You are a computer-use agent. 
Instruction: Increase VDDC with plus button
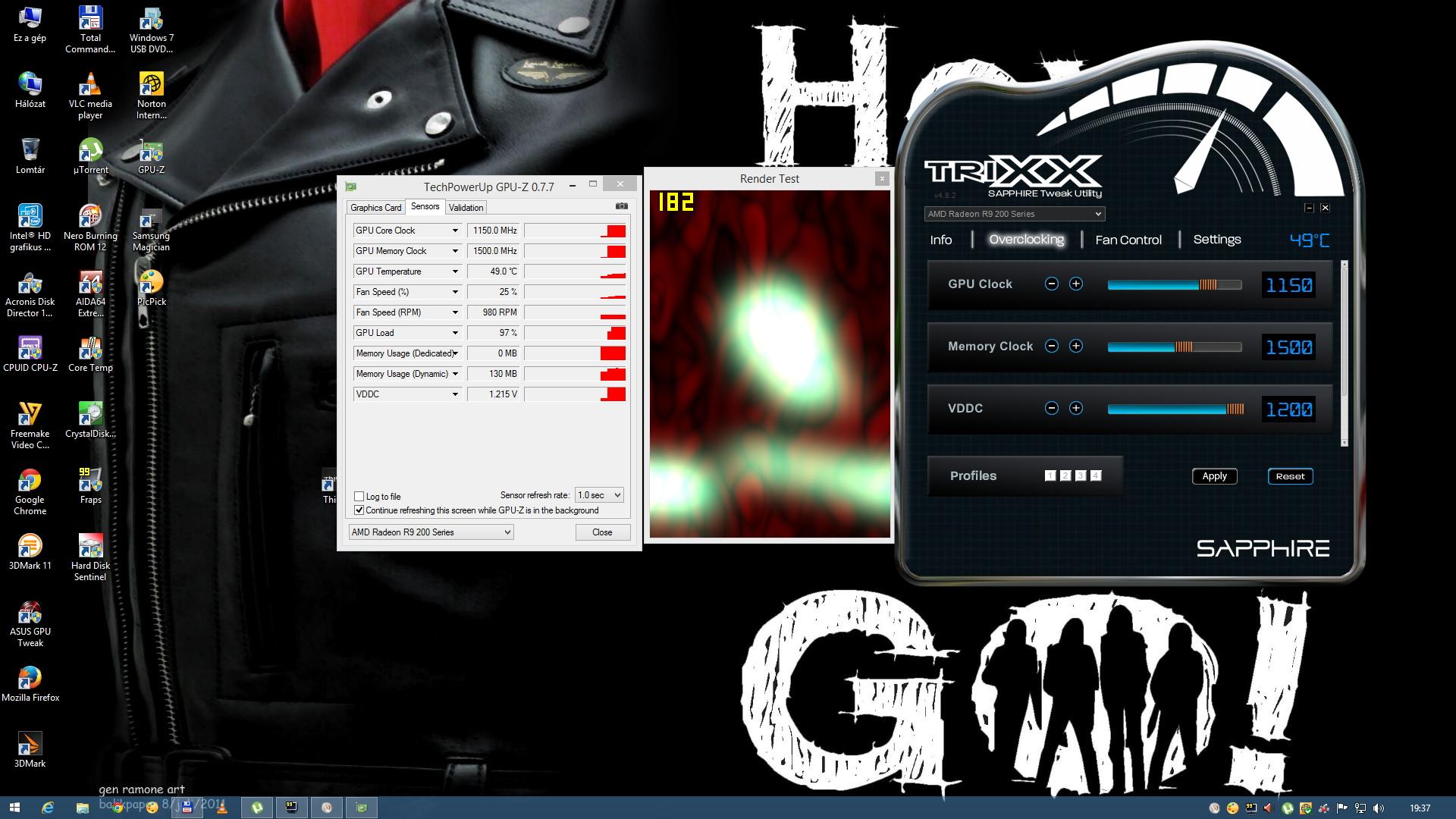[x=1075, y=408]
